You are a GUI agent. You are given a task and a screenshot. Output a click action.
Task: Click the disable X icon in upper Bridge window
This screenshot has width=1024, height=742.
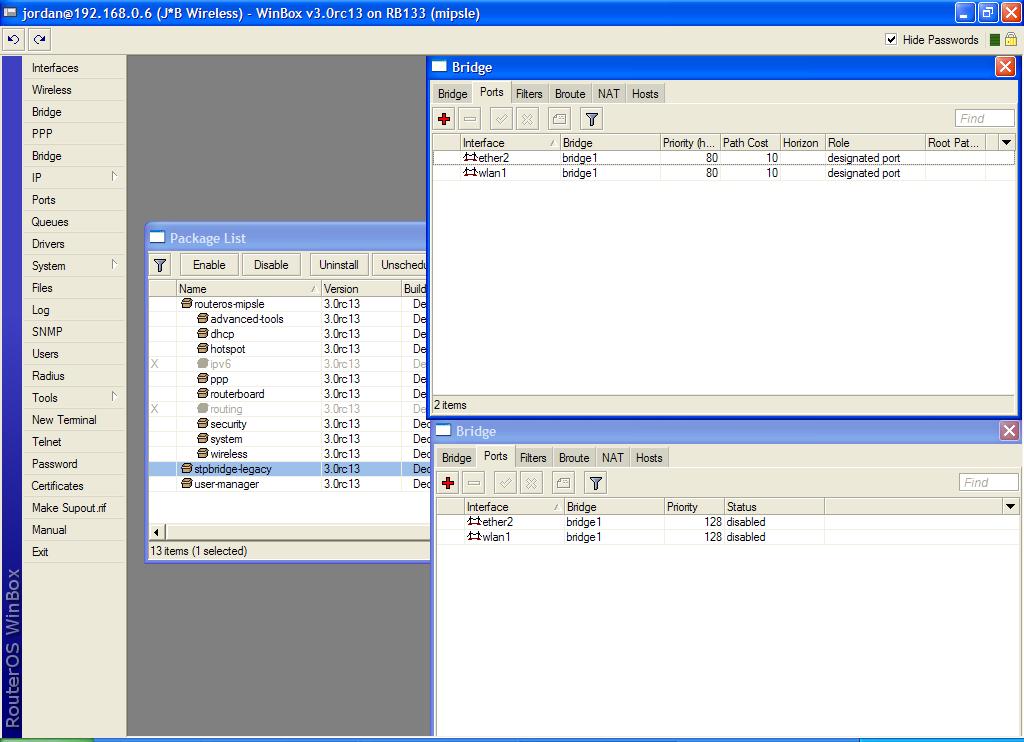527,119
